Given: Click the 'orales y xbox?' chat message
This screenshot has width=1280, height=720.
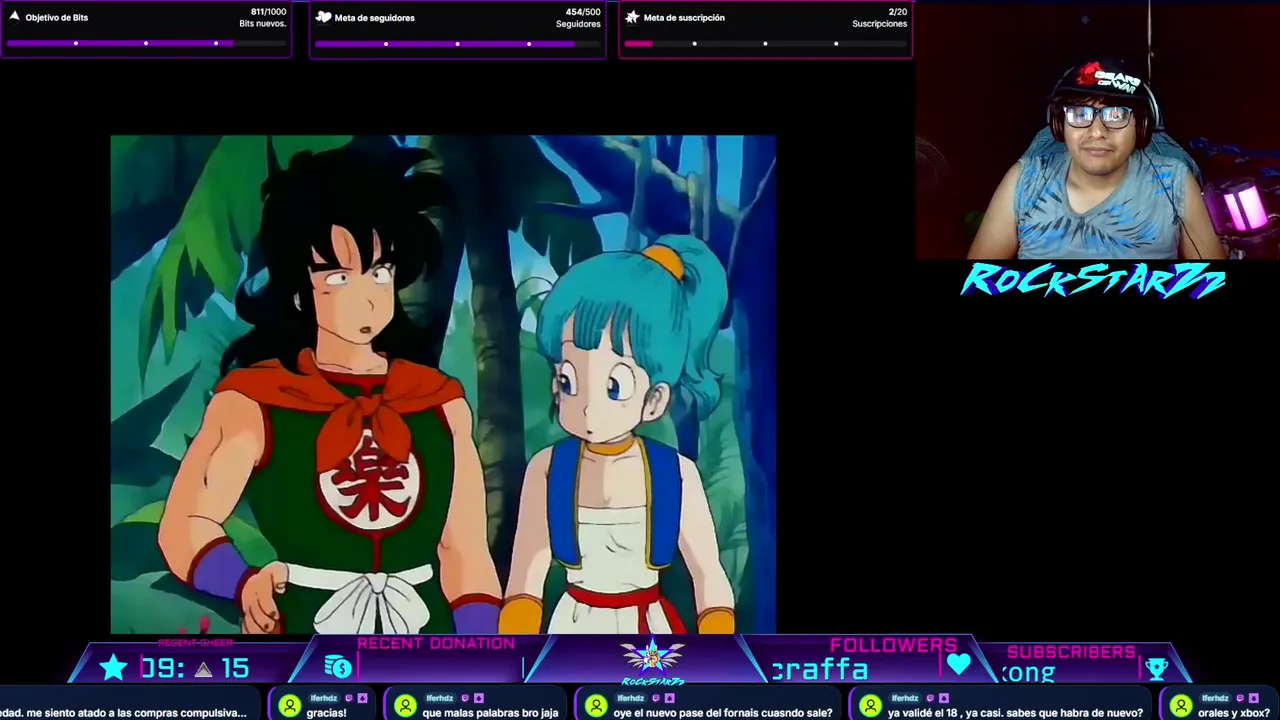Looking at the screenshot, I should click(x=1234, y=713).
